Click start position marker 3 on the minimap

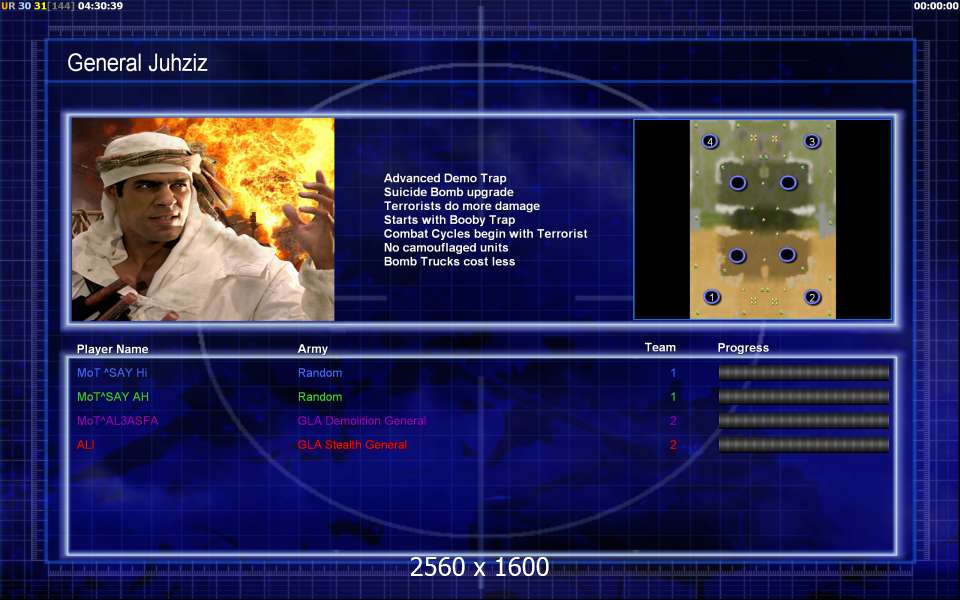coord(812,141)
